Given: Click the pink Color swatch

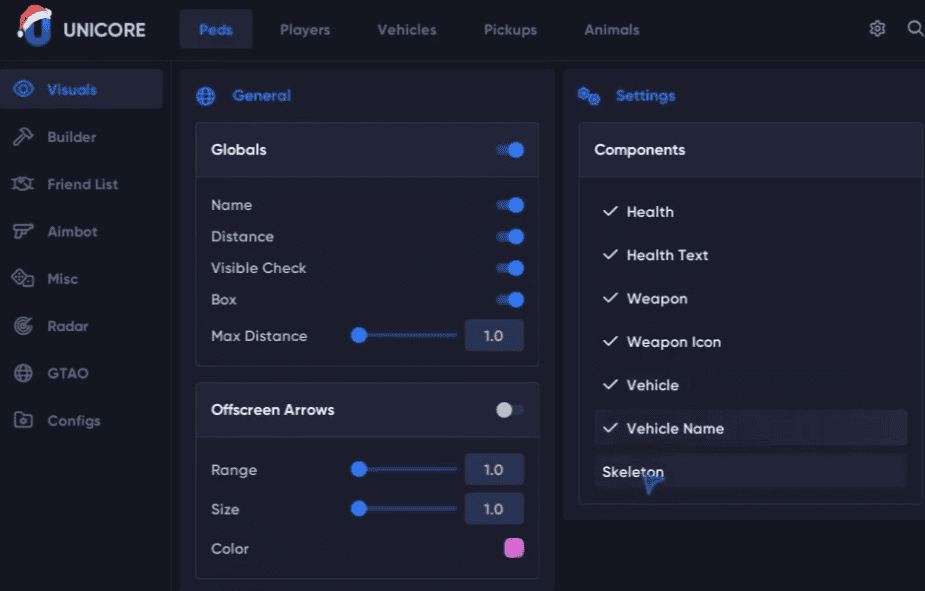Looking at the screenshot, I should [514, 548].
